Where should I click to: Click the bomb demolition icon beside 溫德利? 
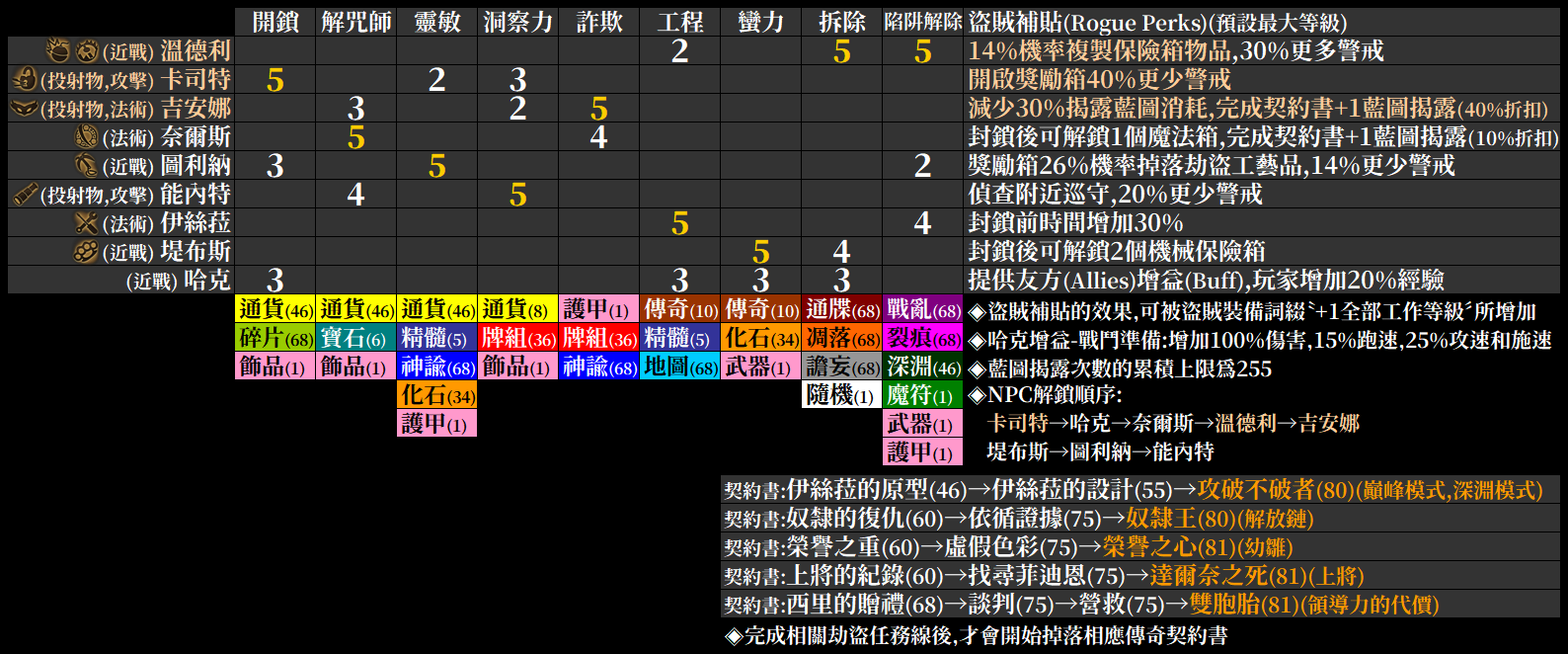coord(58,50)
